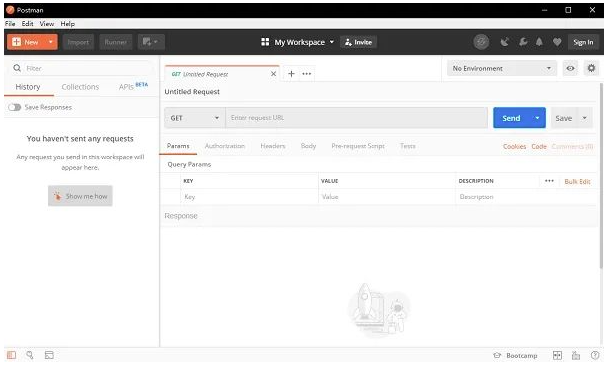The width and height of the screenshot is (607, 368).
Task: Open the Send button dropdown arrow
Action: point(537,118)
